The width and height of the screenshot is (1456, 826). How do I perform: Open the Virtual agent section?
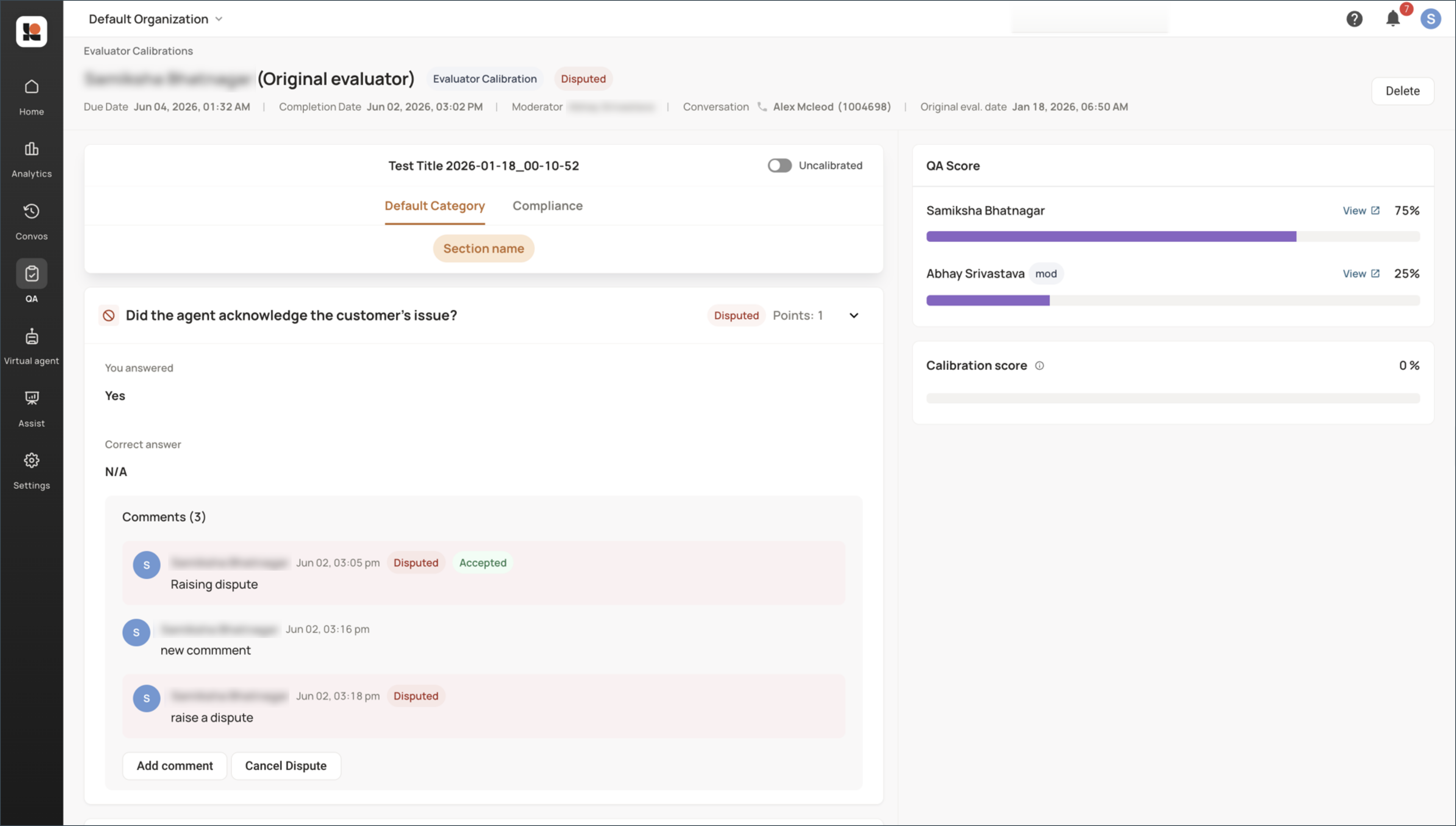(31, 346)
